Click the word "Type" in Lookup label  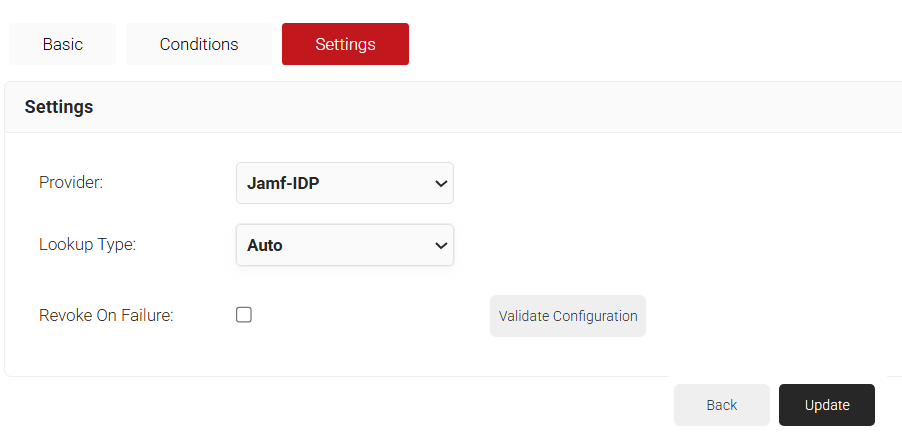pos(113,245)
